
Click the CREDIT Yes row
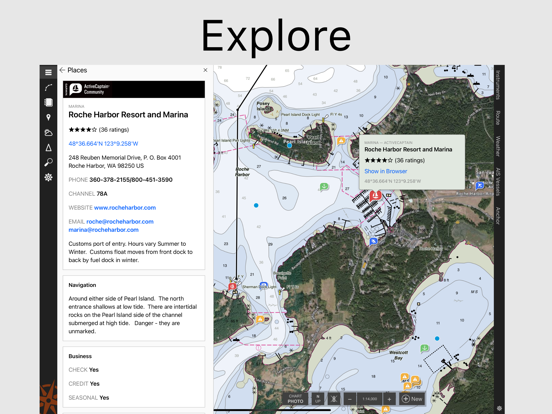click(x=84, y=384)
